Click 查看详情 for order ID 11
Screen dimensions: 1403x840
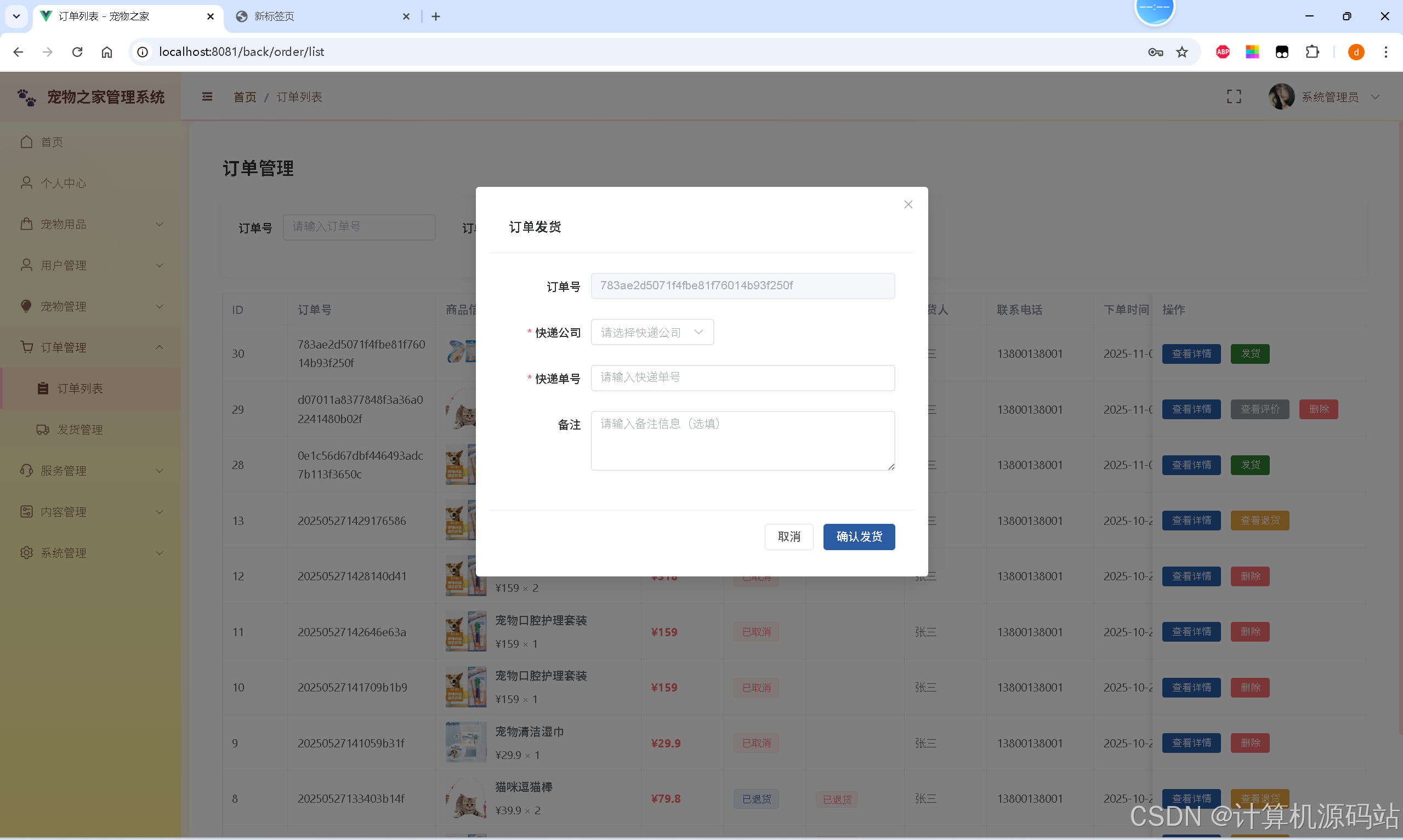[x=1191, y=632]
